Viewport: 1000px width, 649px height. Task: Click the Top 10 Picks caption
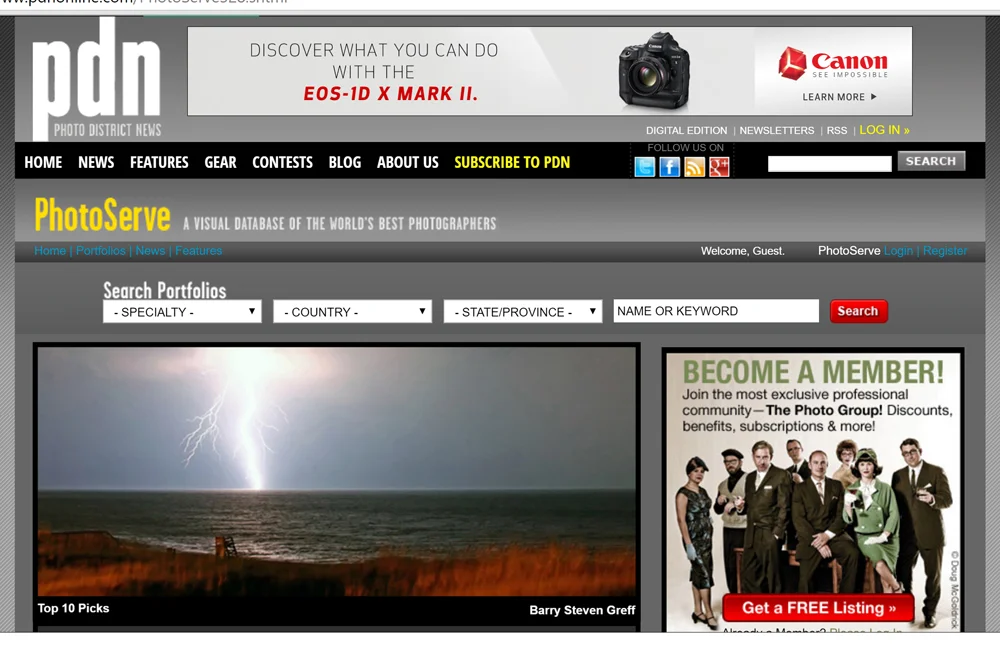point(73,608)
